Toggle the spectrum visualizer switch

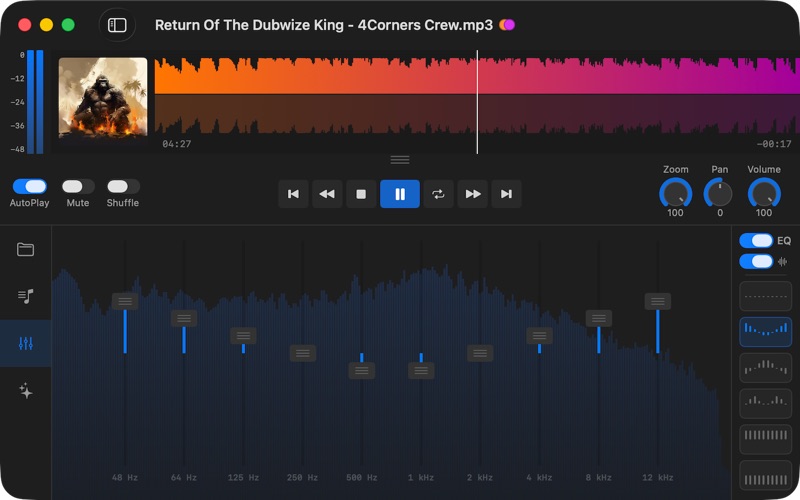coord(756,261)
